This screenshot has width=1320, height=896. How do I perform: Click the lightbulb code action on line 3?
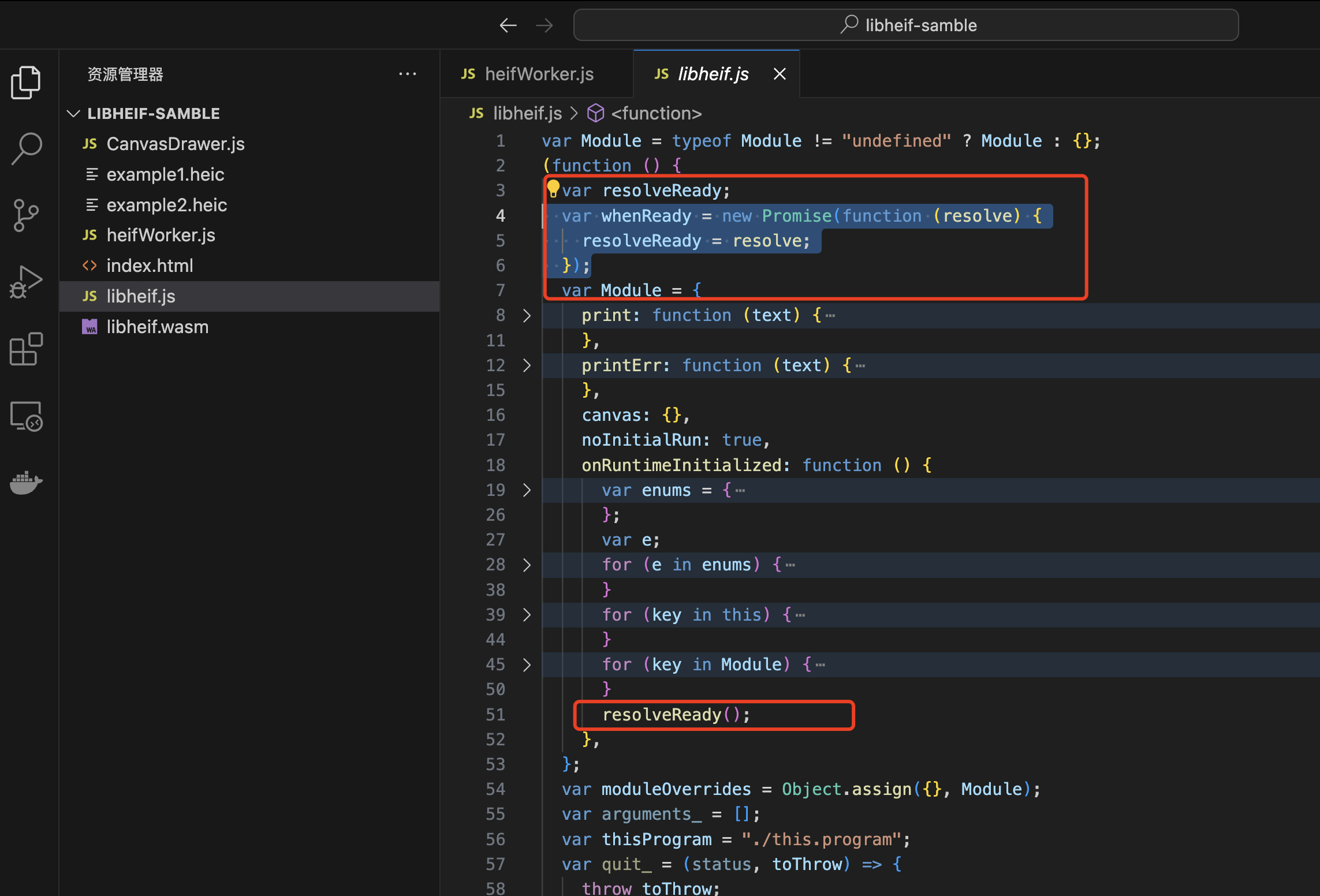[553, 188]
